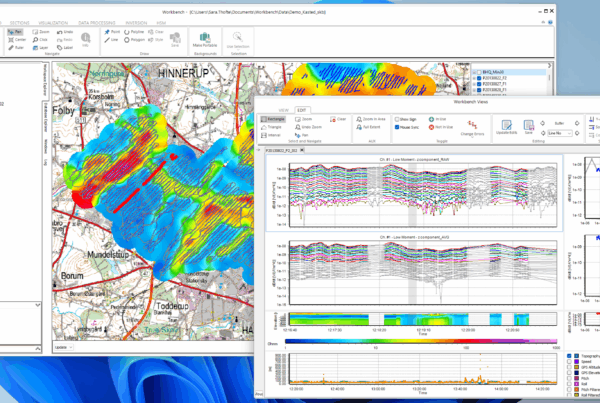This screenshot has height=403, width=600.
Task: Activate the Ruler tool
Action: click(x=16, y=48)
